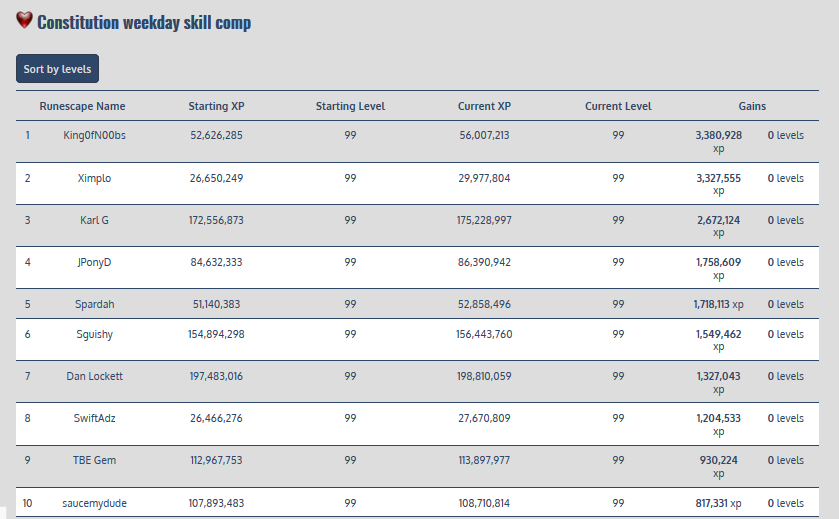Click the Sguishy player name
Image resolution: width=839 pixels, height=519 pixels.
click(x=95, y=334)
